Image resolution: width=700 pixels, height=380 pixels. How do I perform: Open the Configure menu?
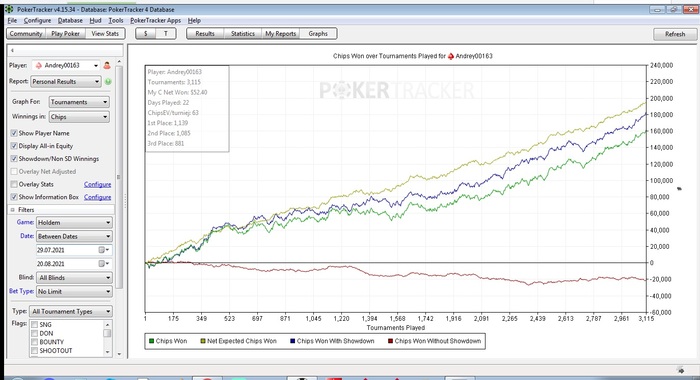[38, 21]
